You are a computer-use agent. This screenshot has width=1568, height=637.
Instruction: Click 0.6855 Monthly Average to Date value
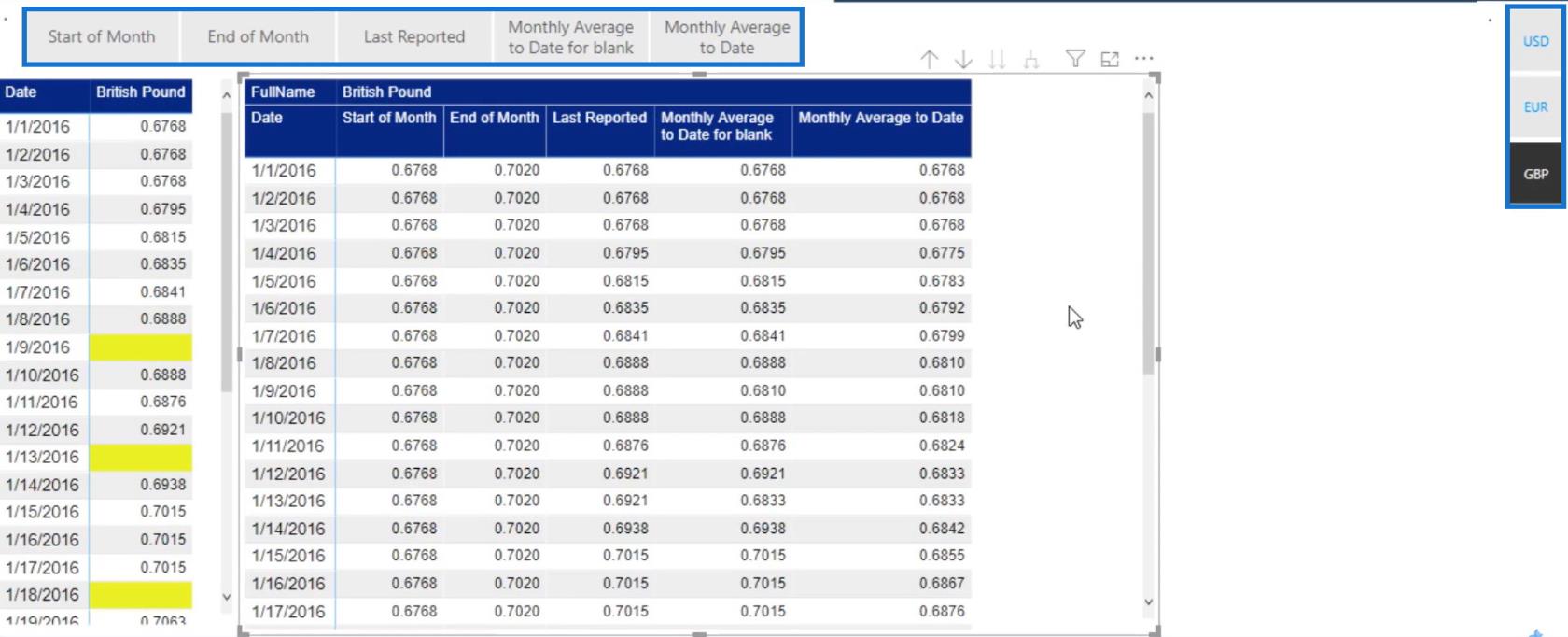coord(942,556)
